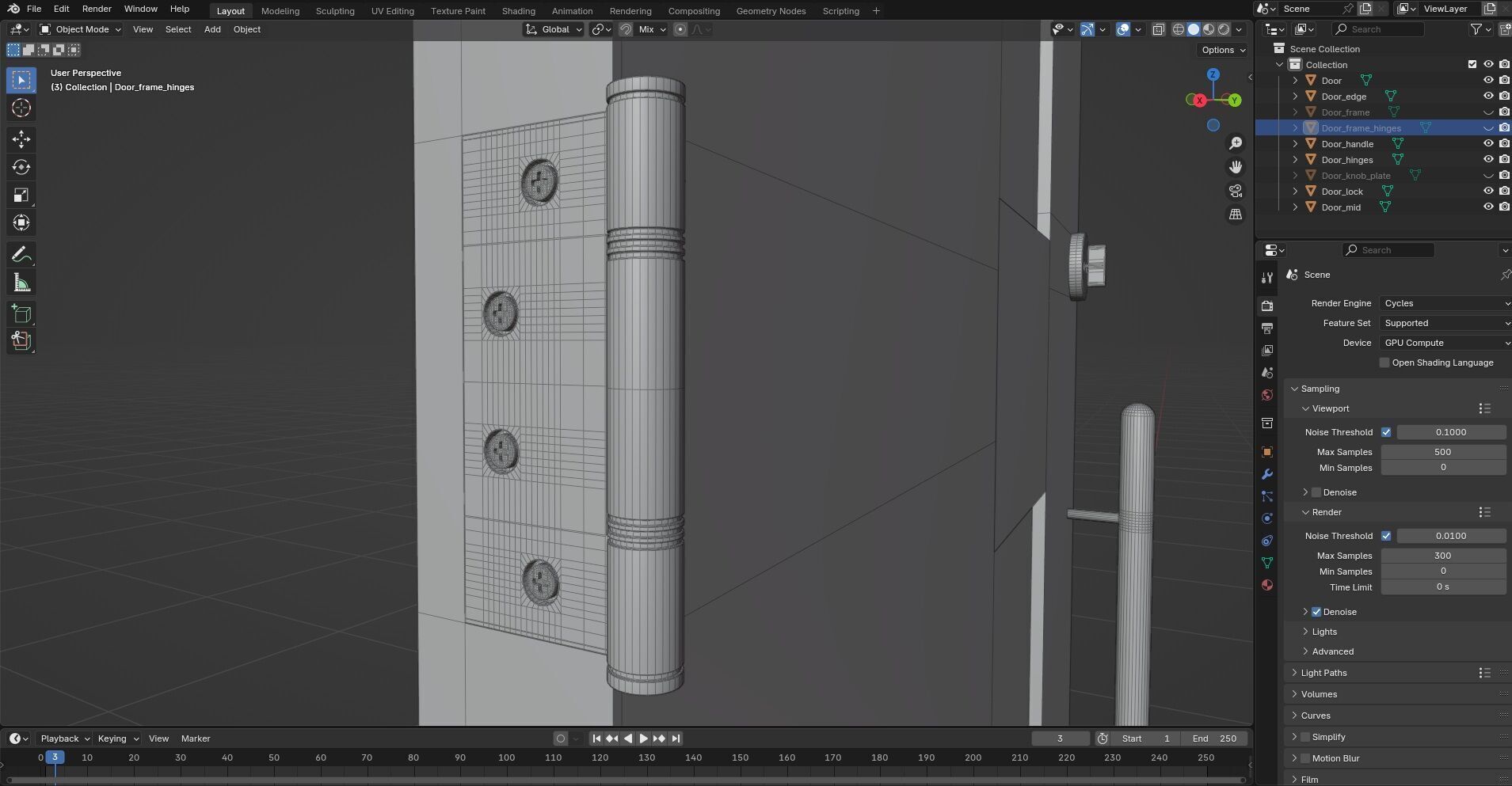Image resolution: width=1512 pixels, height=786 pixels.
Task: Switch perspective/orthographic grid icon
Action: 1236,215
